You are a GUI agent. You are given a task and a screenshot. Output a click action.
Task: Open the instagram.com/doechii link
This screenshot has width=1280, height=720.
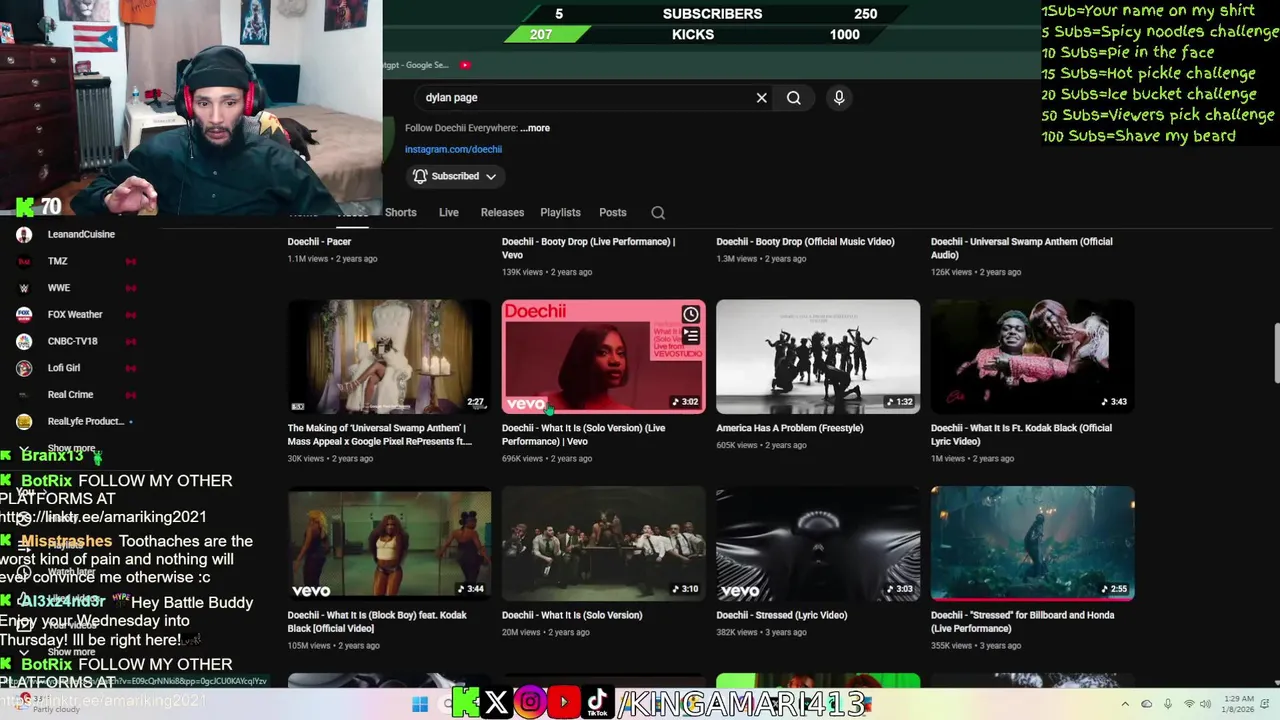point(453,149)
